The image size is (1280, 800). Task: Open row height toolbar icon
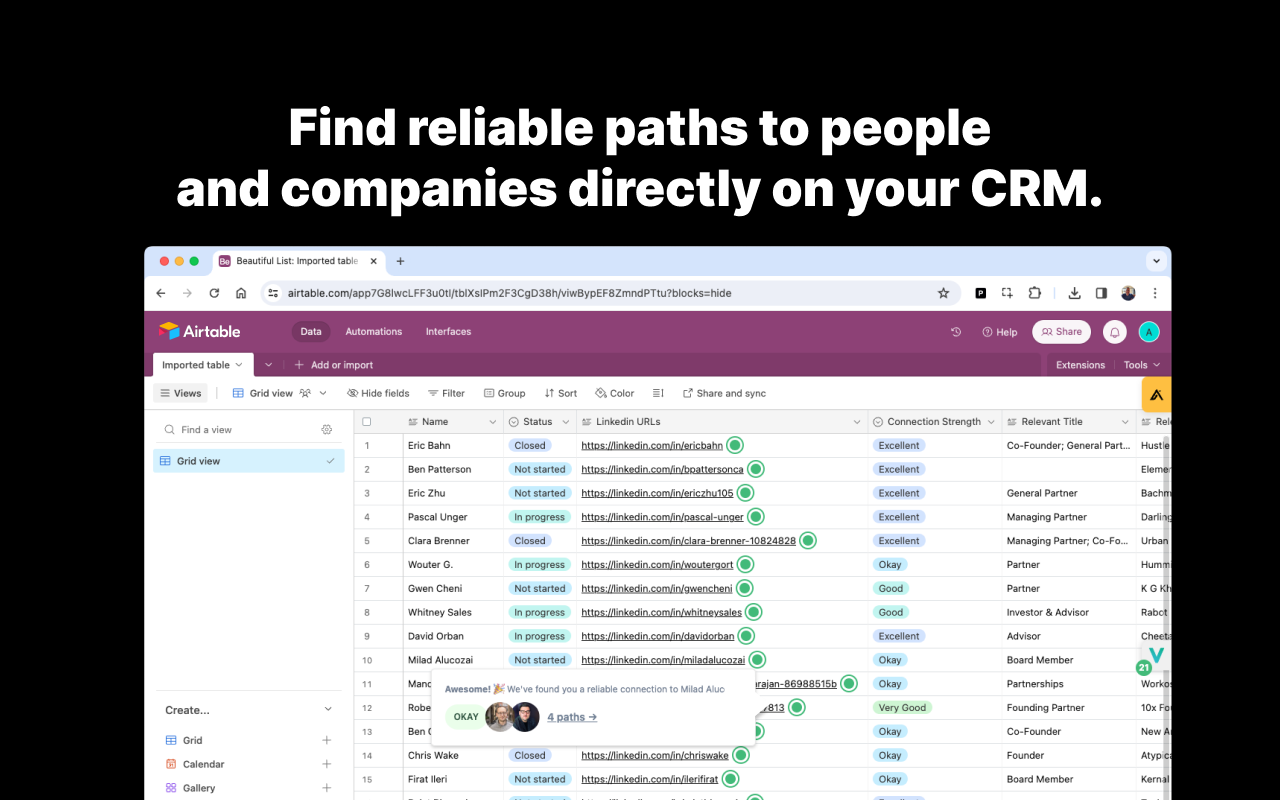pyautogui.click(x=658, y=393)
